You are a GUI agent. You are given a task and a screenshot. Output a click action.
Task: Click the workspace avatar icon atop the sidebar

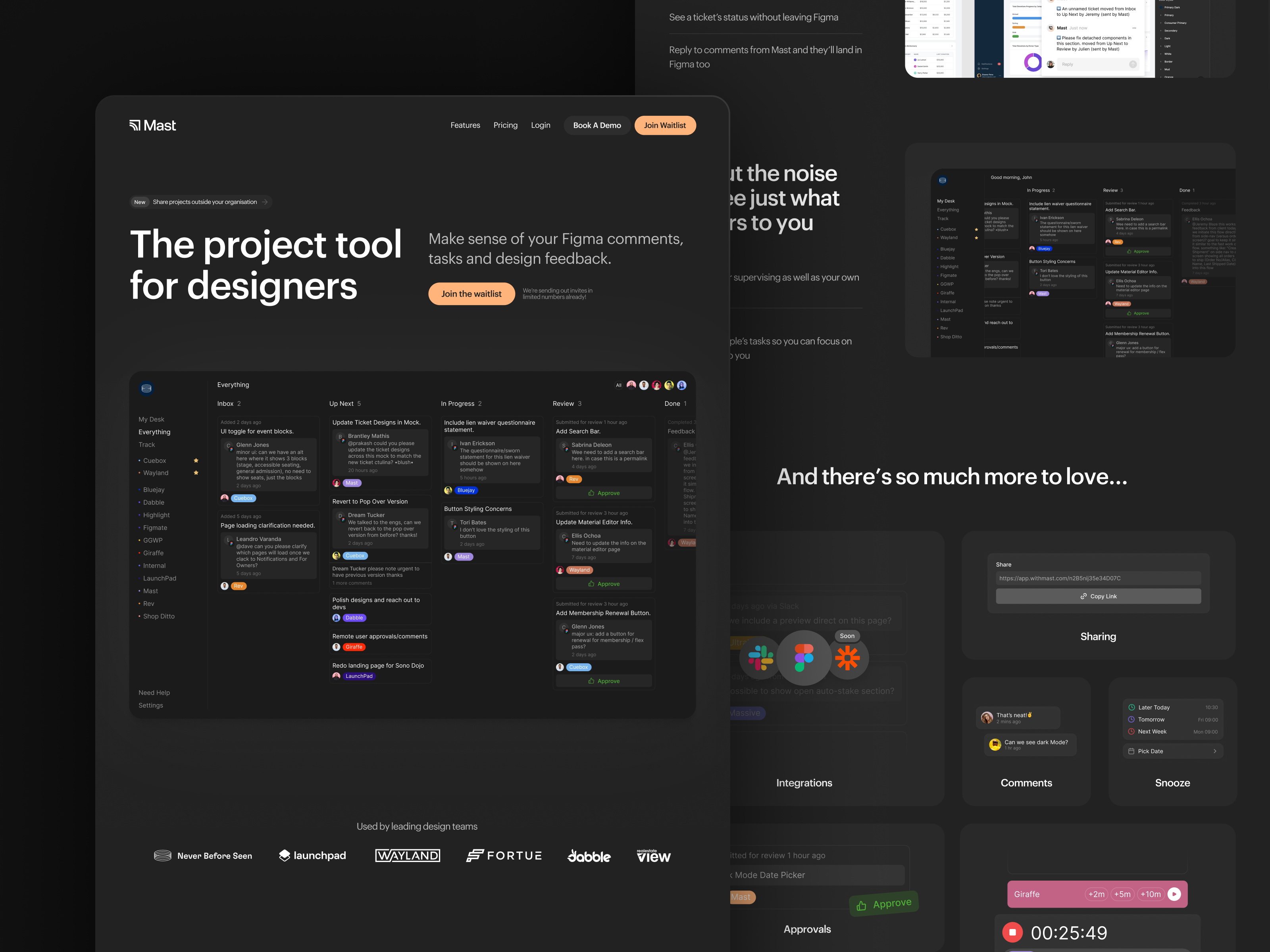coord(147,388)
